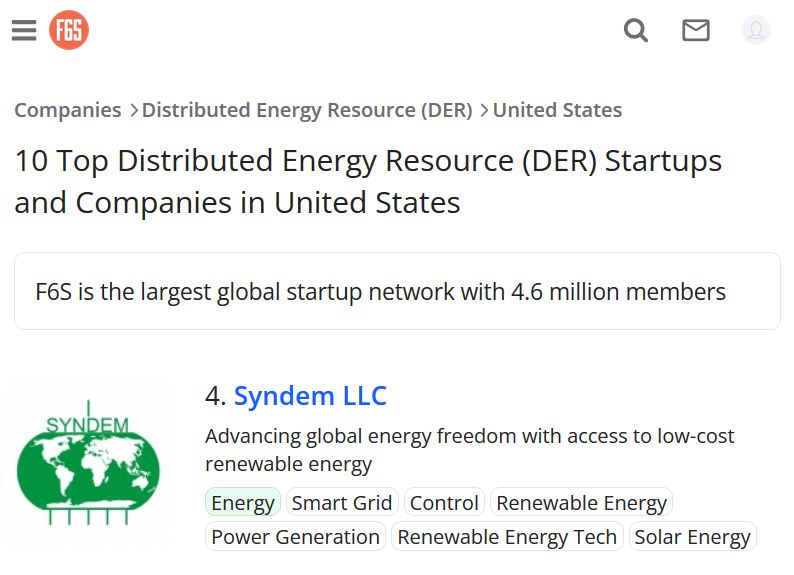The height and width of the screenshot is (575, 794).
Task: Click the page heading about DER Startups
Action: pos(368,181)
